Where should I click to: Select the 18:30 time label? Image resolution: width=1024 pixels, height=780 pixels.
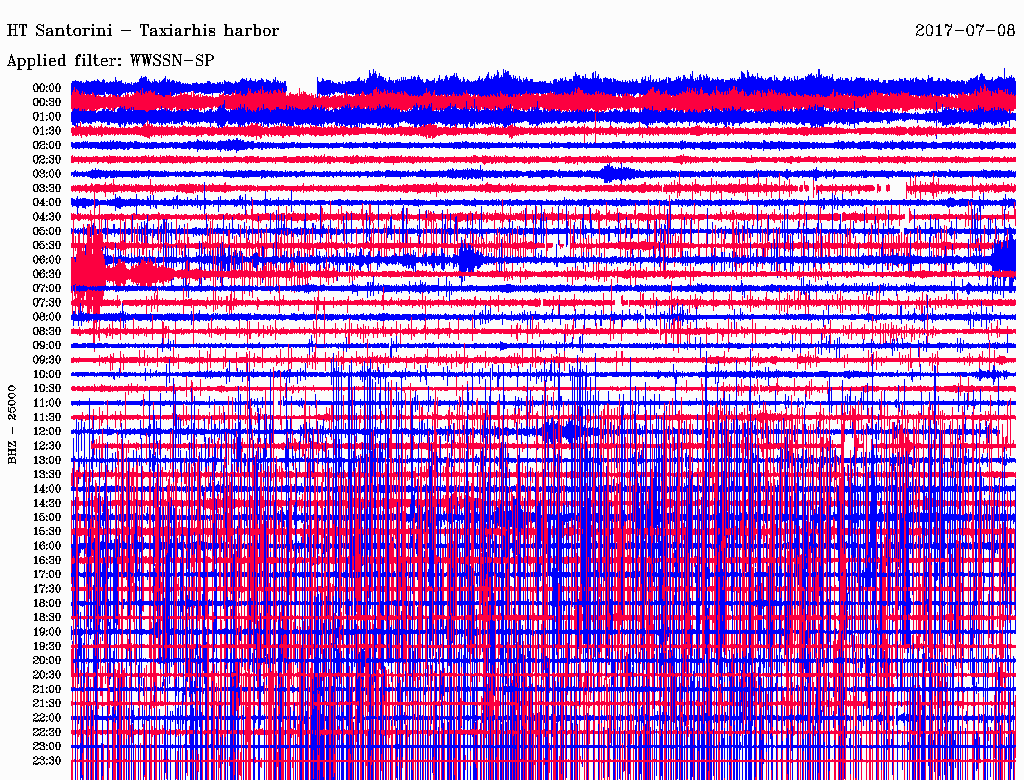[x=47, y=618]
